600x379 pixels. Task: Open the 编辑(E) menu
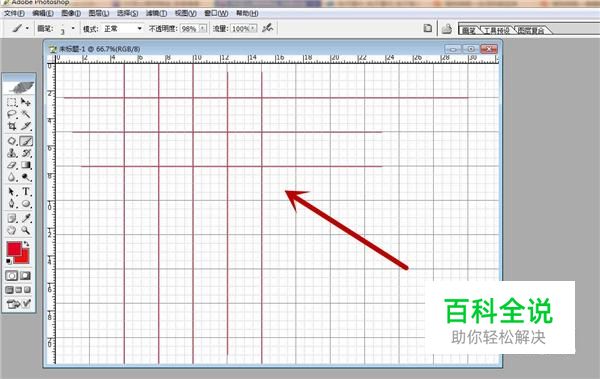pos(43,13)
